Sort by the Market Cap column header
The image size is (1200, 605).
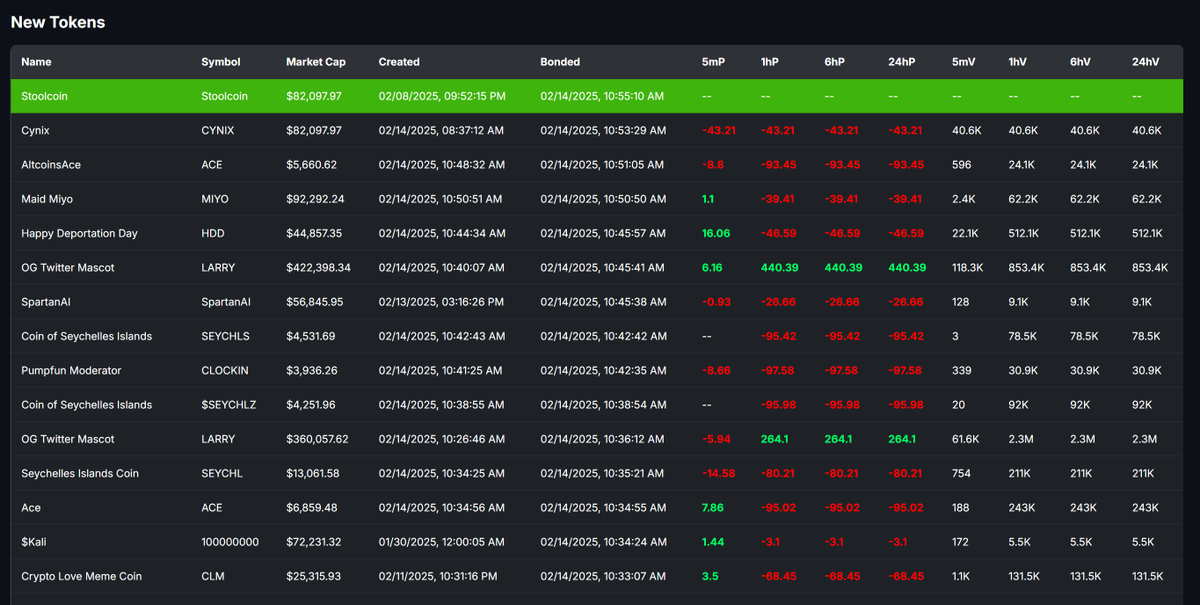[x=316, y=62]
